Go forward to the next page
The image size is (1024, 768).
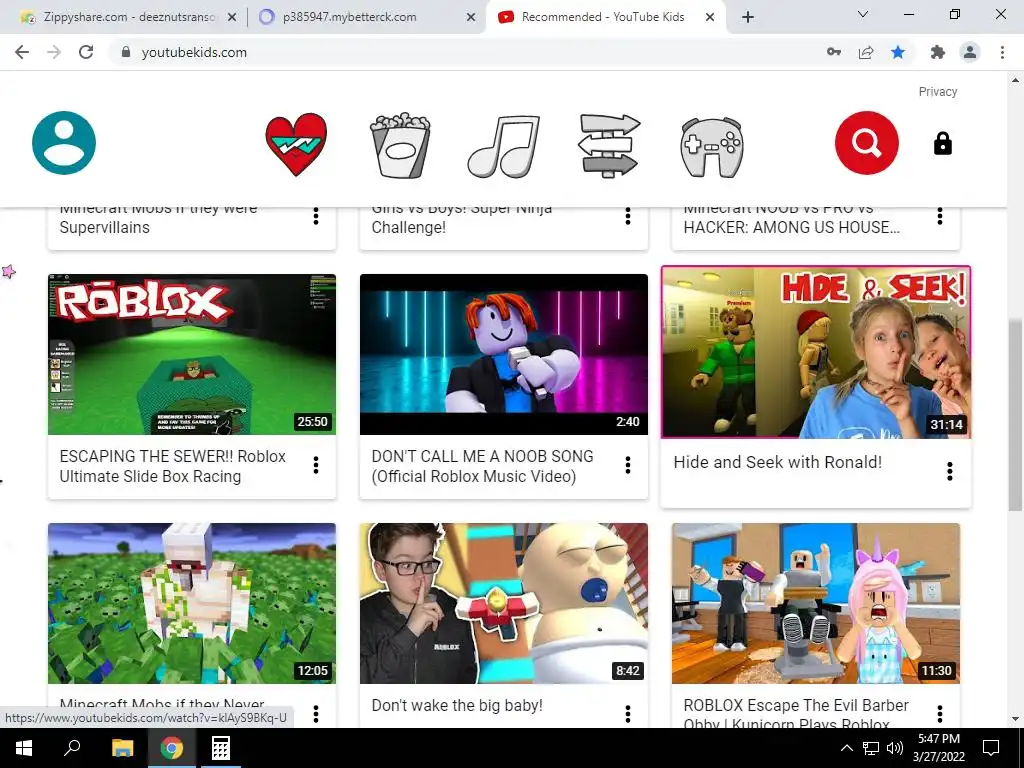[54, 52]
